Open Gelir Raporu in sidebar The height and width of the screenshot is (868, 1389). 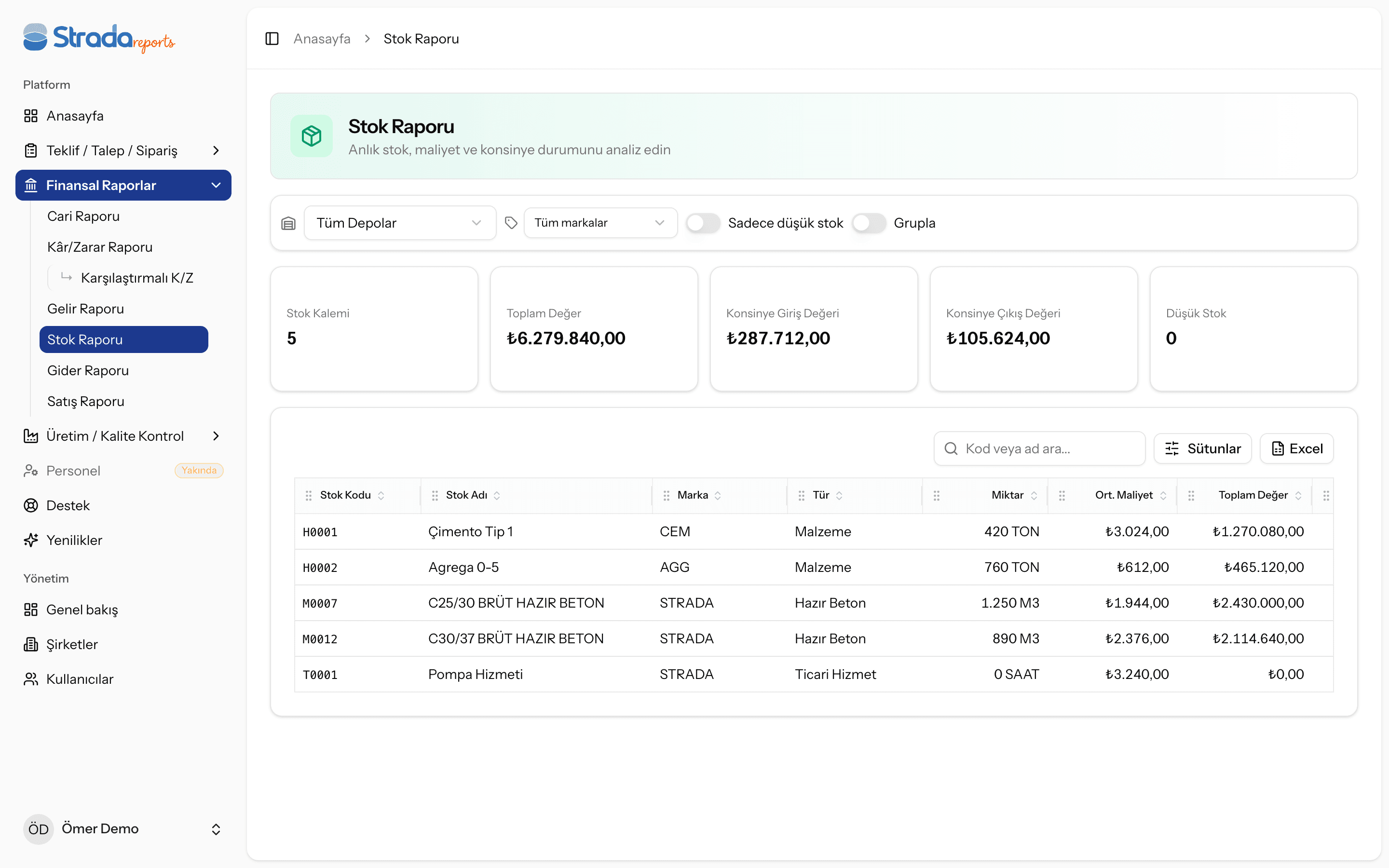tap(85, 309)
